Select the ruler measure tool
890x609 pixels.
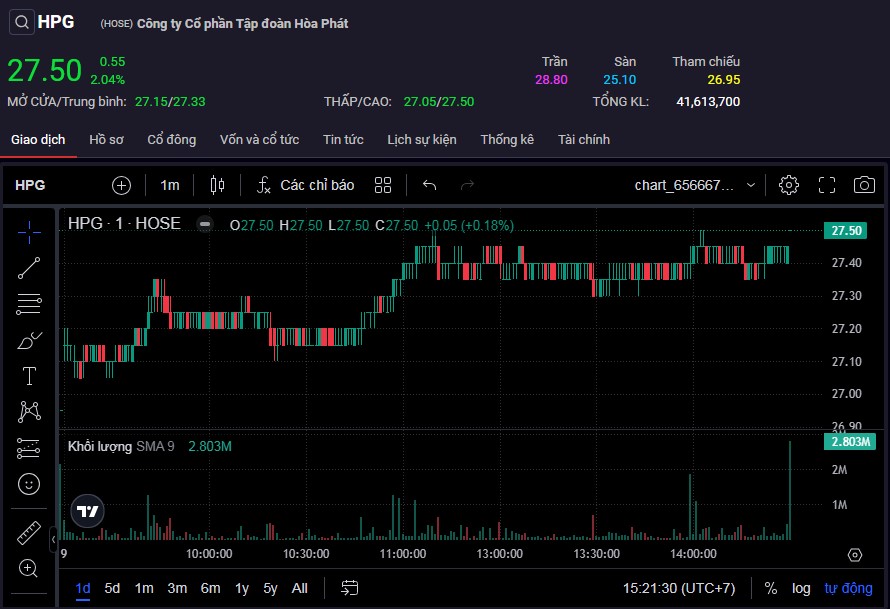pos(29,534)
